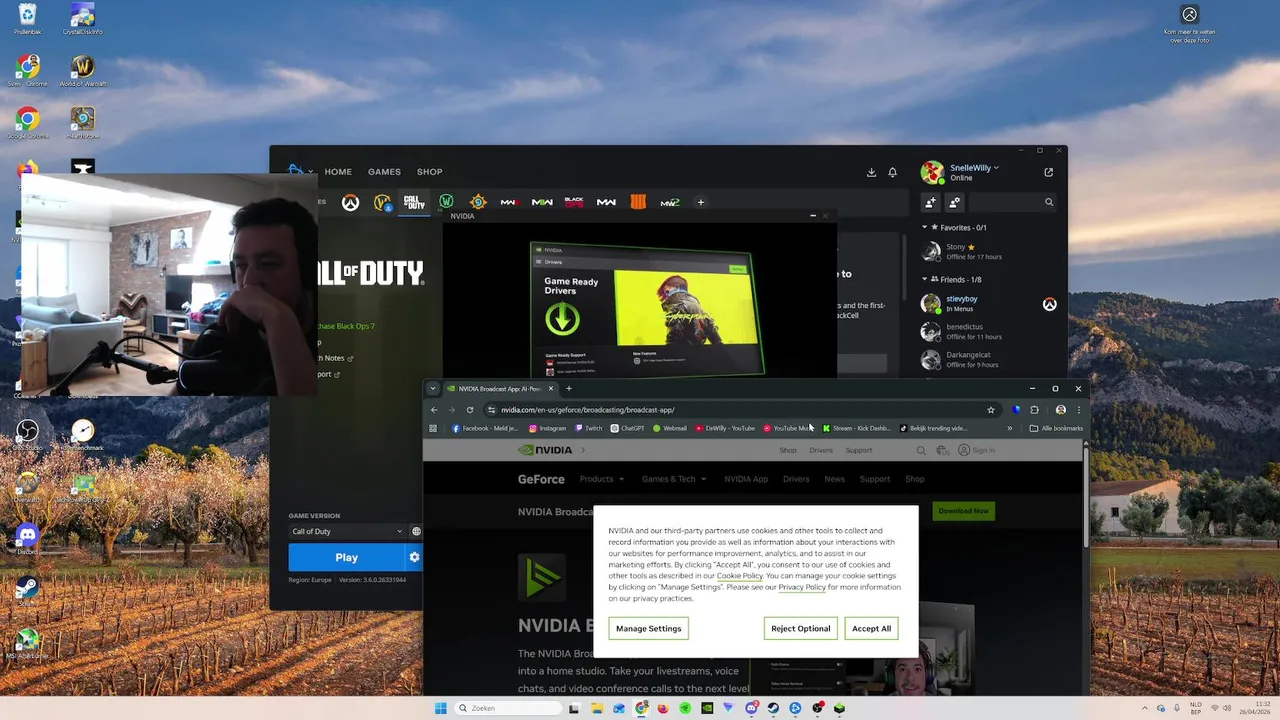
Task: Click the NVIDIA site search icon
Action: (x=921, y=450)
